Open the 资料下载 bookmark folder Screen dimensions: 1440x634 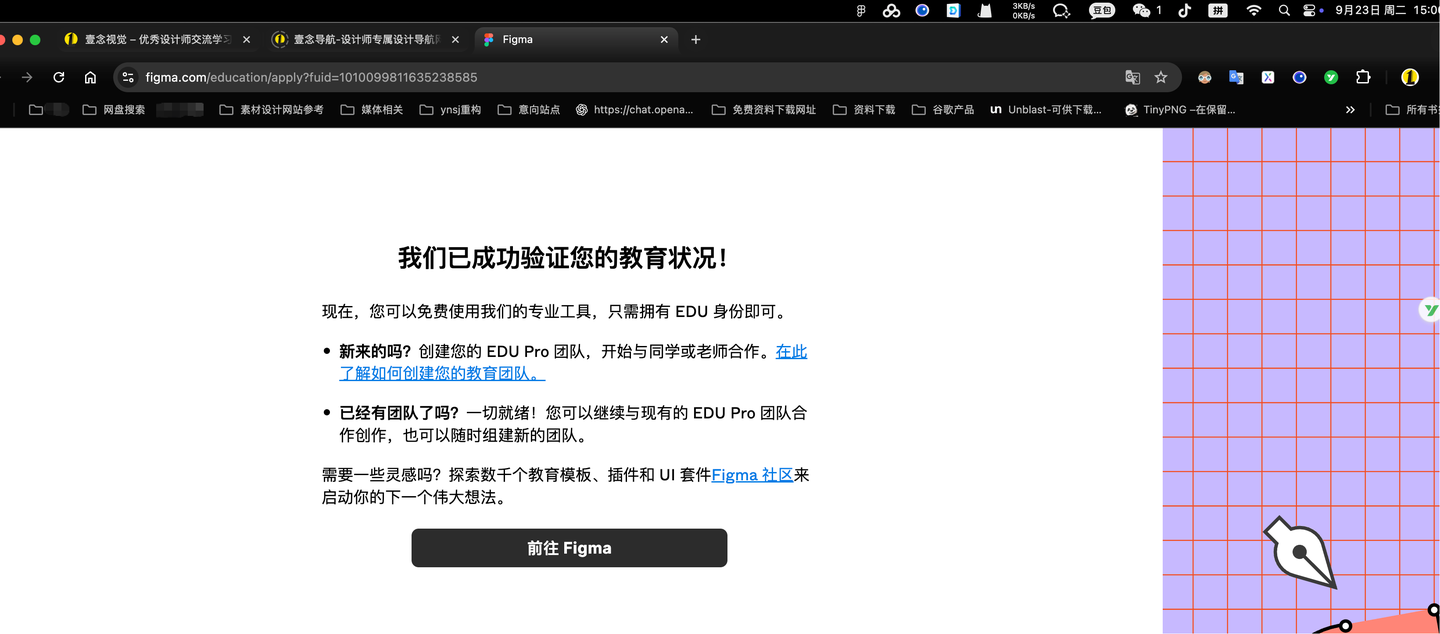[x=864, y=110]
